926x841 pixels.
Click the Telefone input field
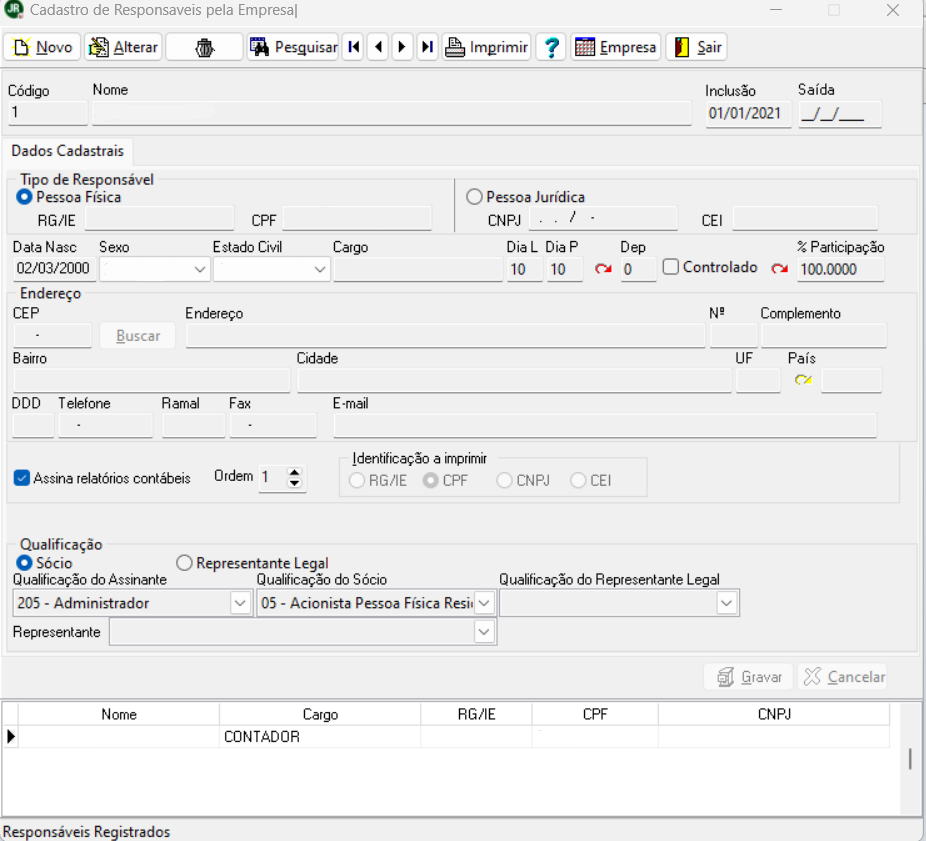point(106,426)
